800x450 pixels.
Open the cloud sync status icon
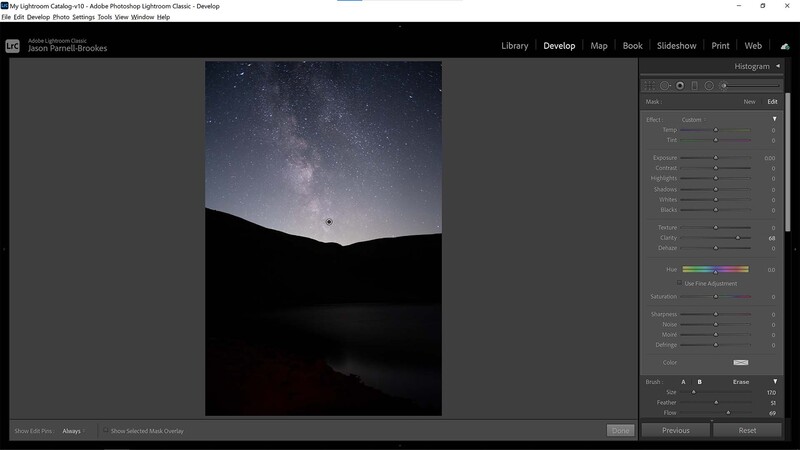click(x=785, y=46)
